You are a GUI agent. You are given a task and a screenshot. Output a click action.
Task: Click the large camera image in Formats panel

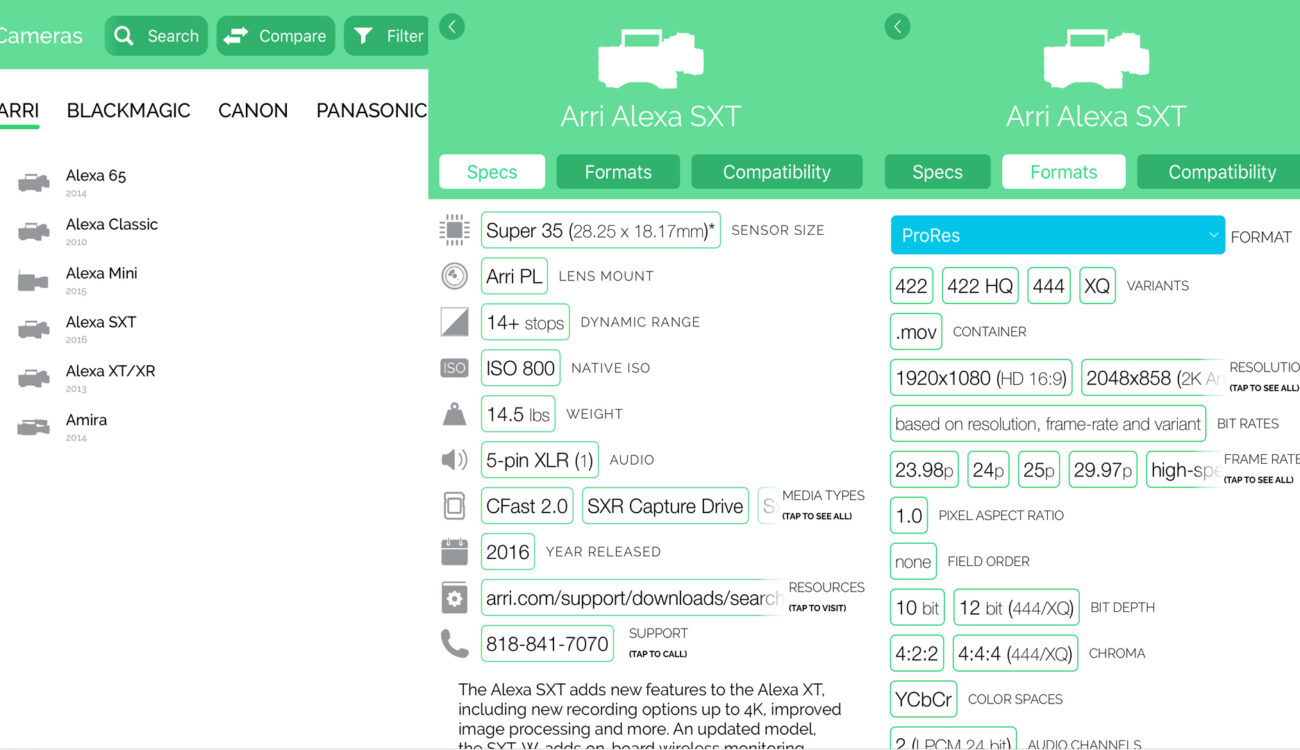[x=1096, y=58]
